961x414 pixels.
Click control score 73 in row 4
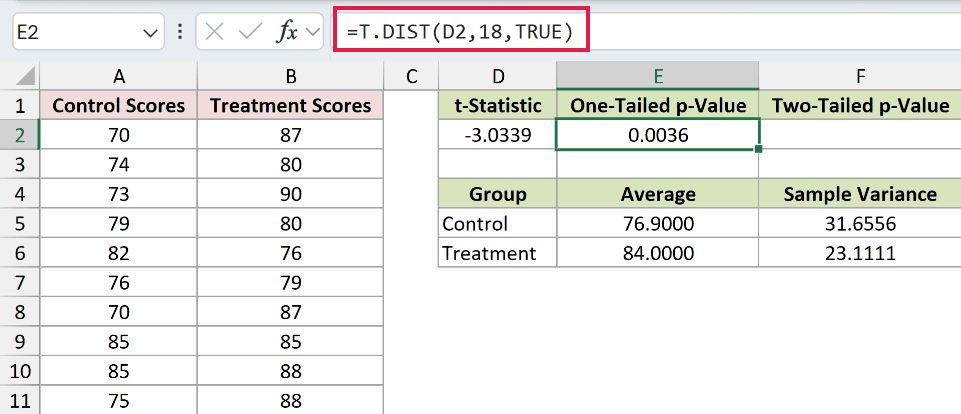click(119, 194)
